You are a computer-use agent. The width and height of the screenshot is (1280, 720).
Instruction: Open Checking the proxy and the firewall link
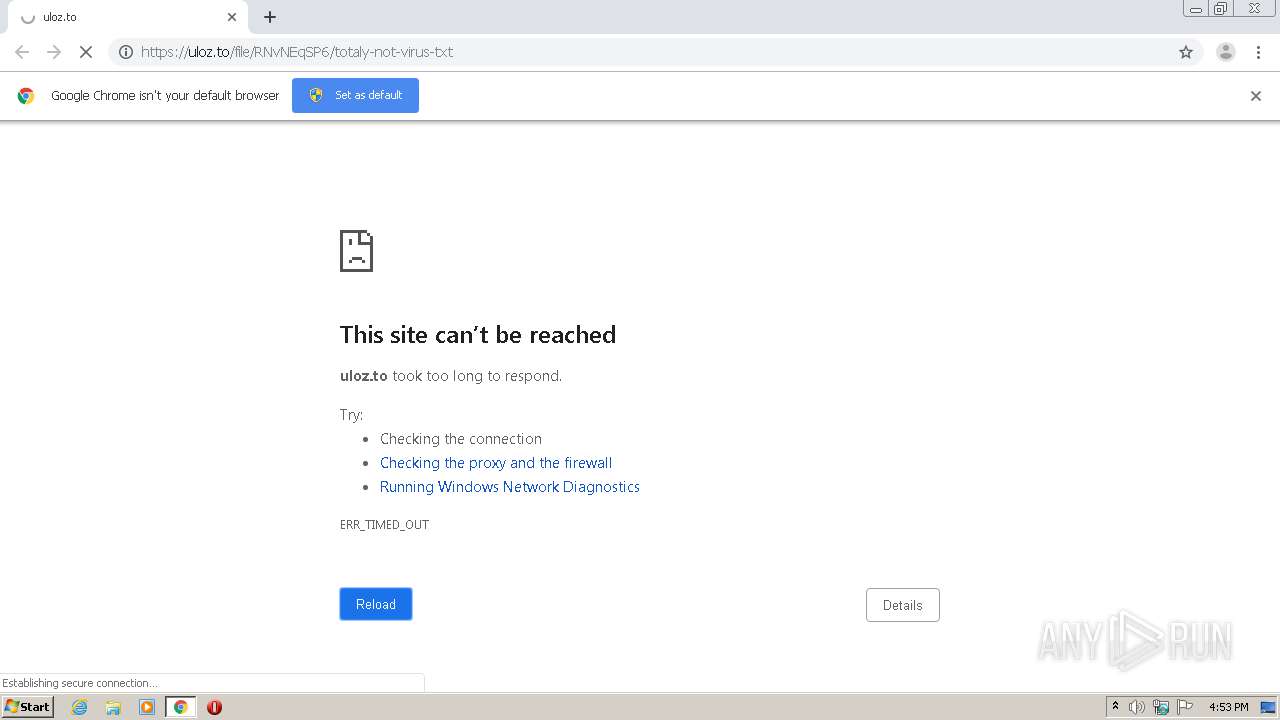click(496, 463)
